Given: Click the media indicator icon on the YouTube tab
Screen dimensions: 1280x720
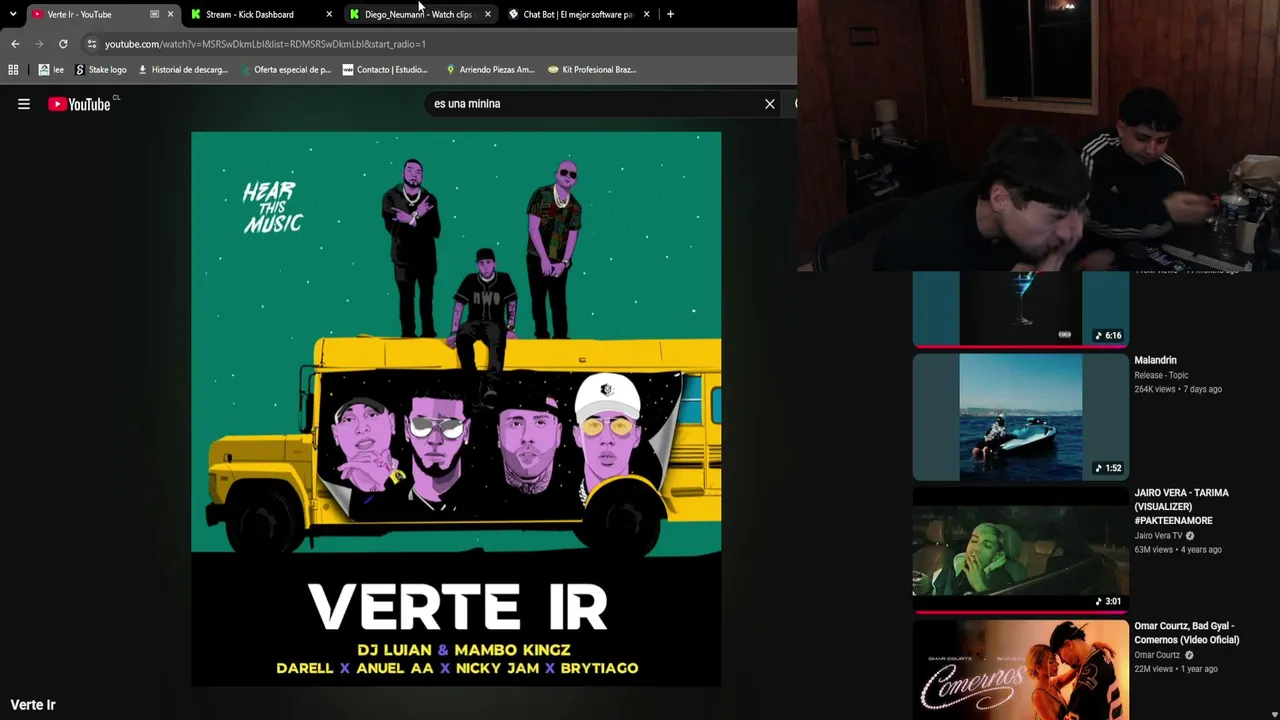Looking at the screenshot, I should coord(154,14).
